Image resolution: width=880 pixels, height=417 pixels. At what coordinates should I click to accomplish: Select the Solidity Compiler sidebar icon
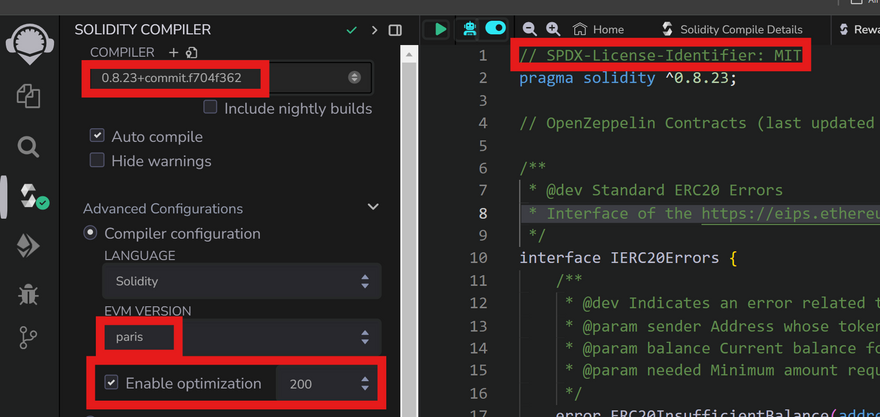click(30, 195)
